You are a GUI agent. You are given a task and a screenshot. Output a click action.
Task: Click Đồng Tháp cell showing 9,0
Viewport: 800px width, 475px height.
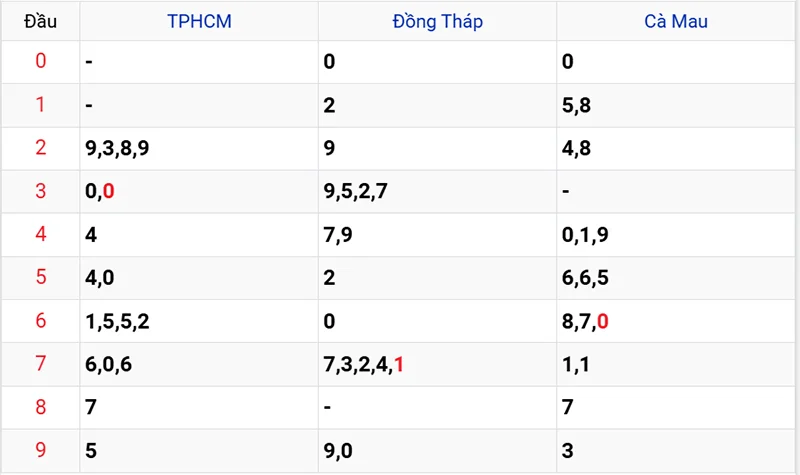coord(338,450)
